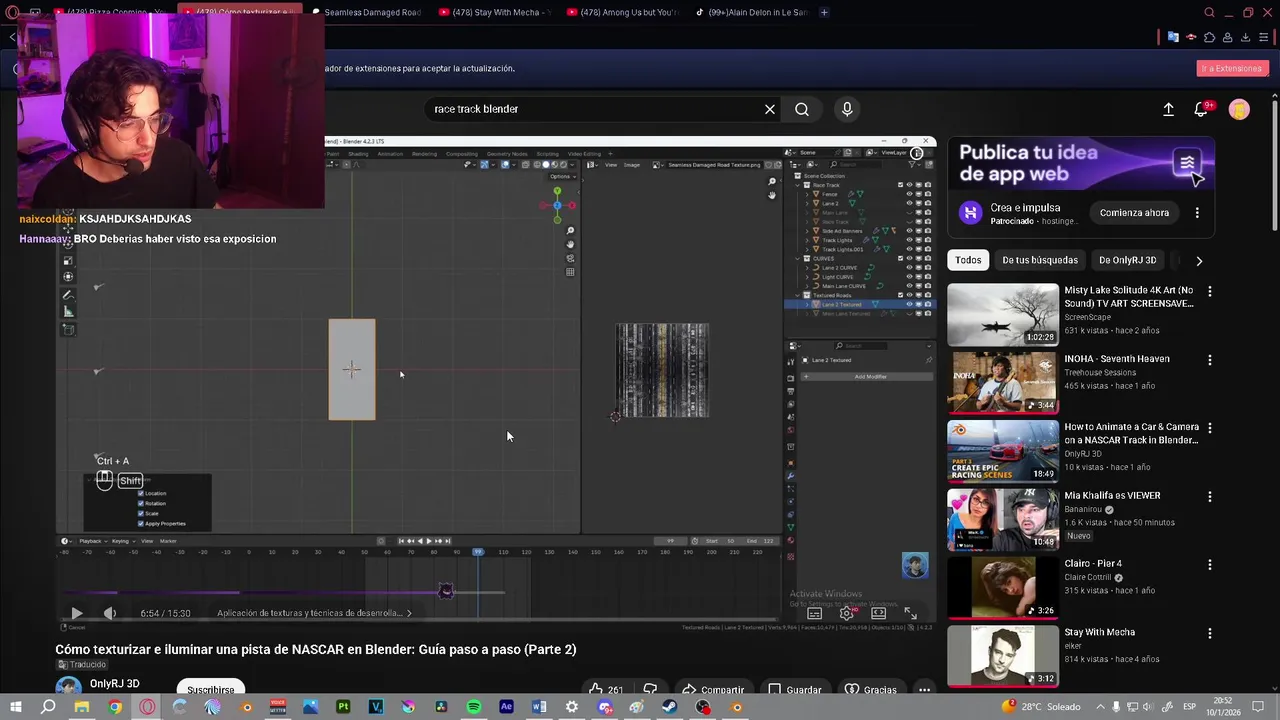
Task: Select the De OnlyRJ 3D chip
Action: pos(1127,260)
